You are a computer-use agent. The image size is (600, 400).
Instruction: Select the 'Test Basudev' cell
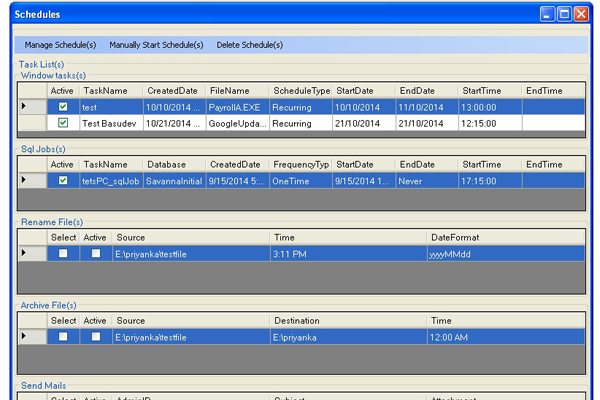[111, 123]
